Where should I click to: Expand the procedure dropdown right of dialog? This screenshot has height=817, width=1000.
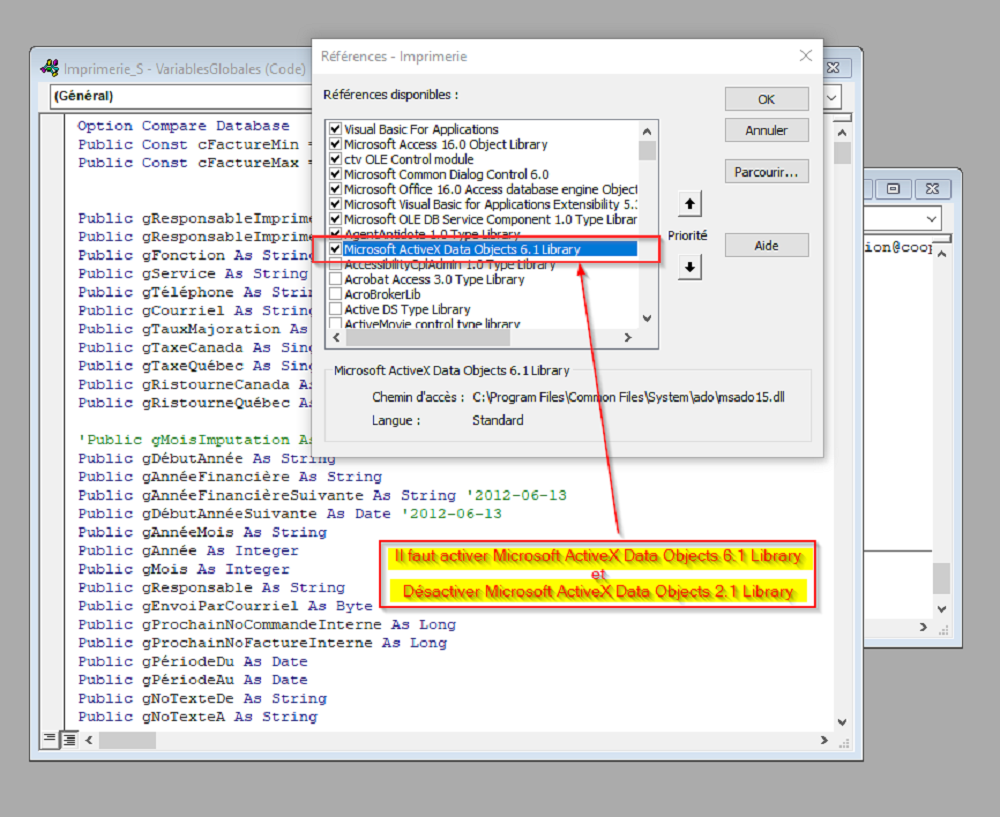tap(832, 97)
